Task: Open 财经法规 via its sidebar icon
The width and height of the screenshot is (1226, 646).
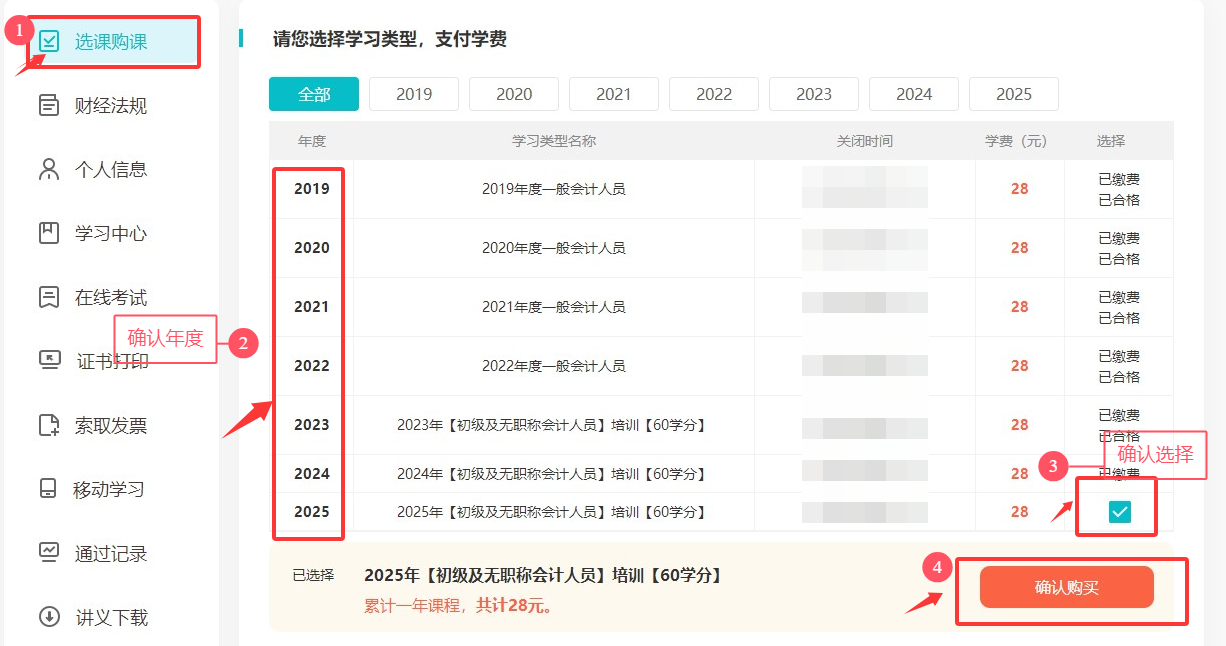Action: [x=48, y=106]
